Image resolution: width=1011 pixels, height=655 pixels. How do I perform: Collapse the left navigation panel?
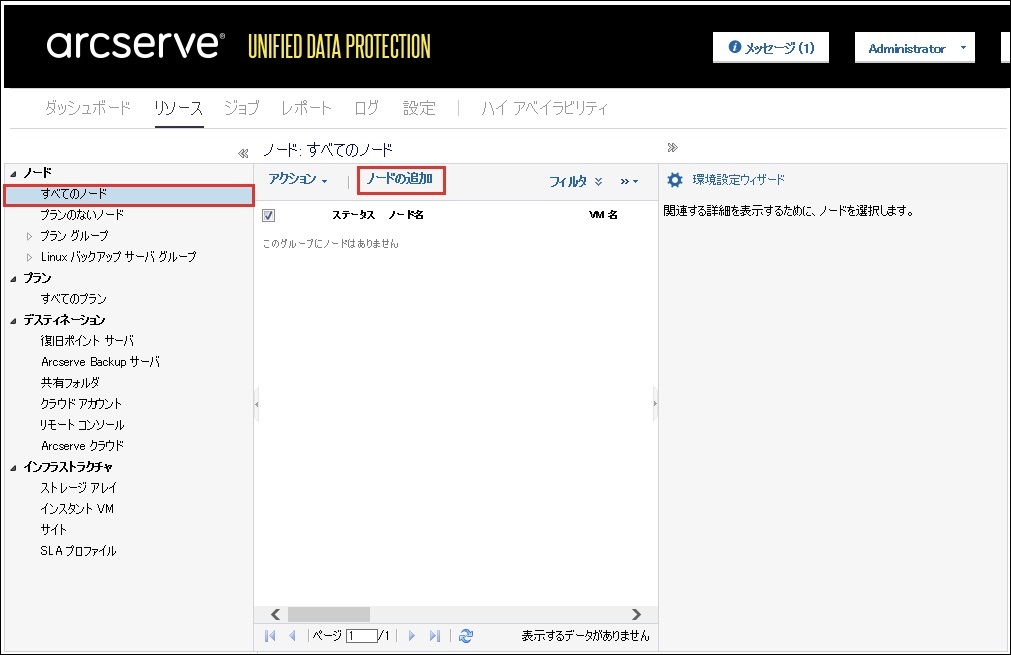tap(242, 153)
